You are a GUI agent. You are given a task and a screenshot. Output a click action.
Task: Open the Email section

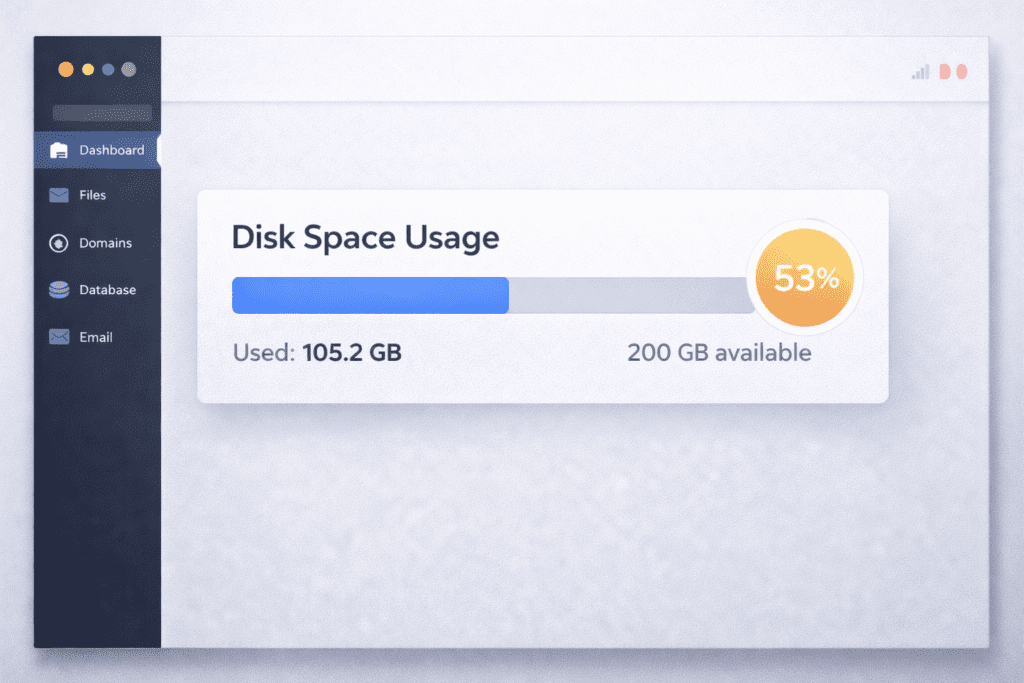96,337
